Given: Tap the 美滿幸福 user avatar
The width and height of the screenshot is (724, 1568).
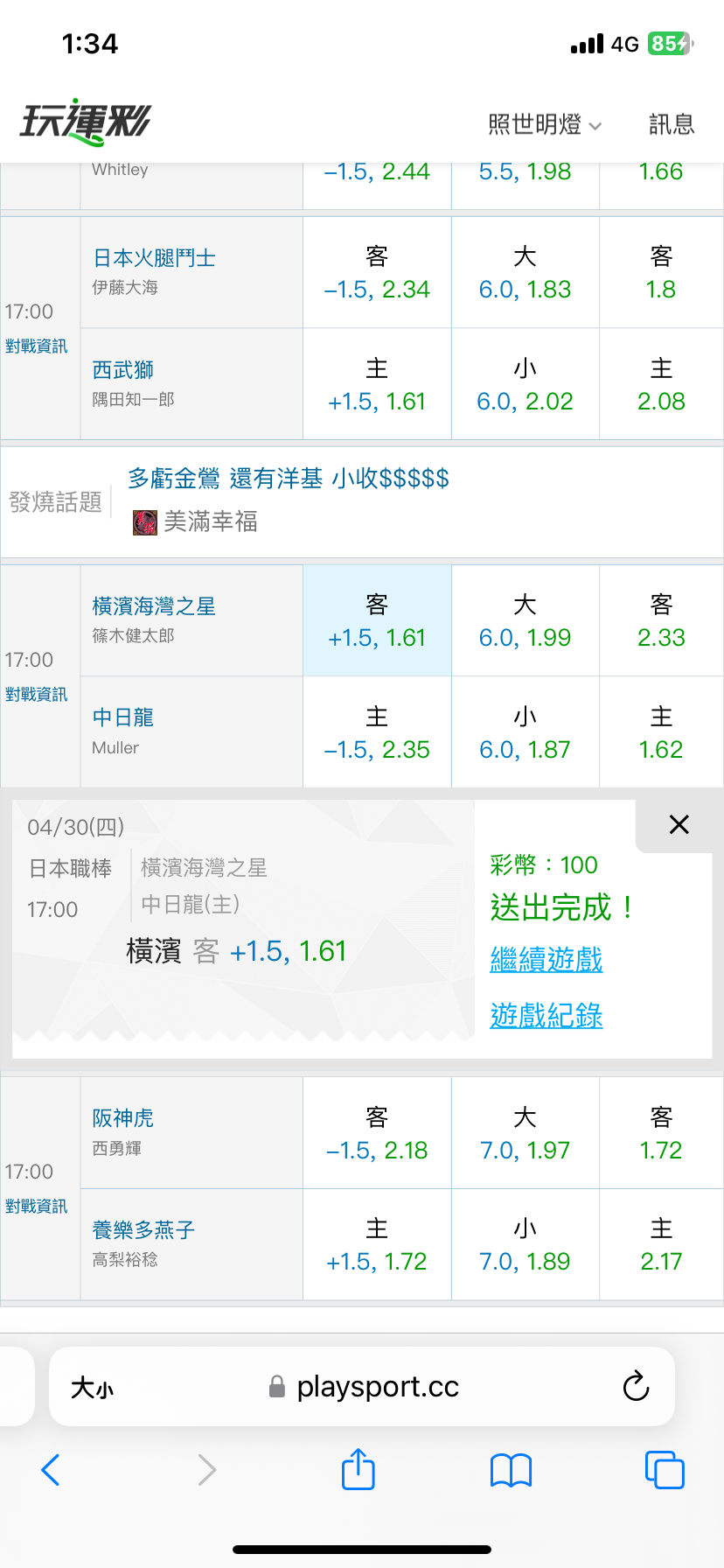Looking at the screenshot, I should 145,522.
